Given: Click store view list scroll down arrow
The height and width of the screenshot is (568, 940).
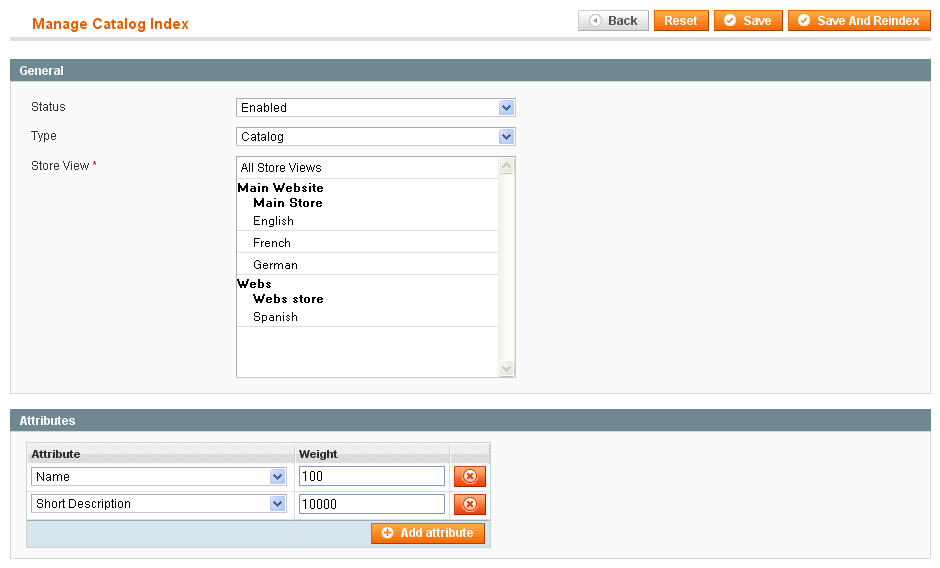Looking at the screenshot, I should 506,368.
